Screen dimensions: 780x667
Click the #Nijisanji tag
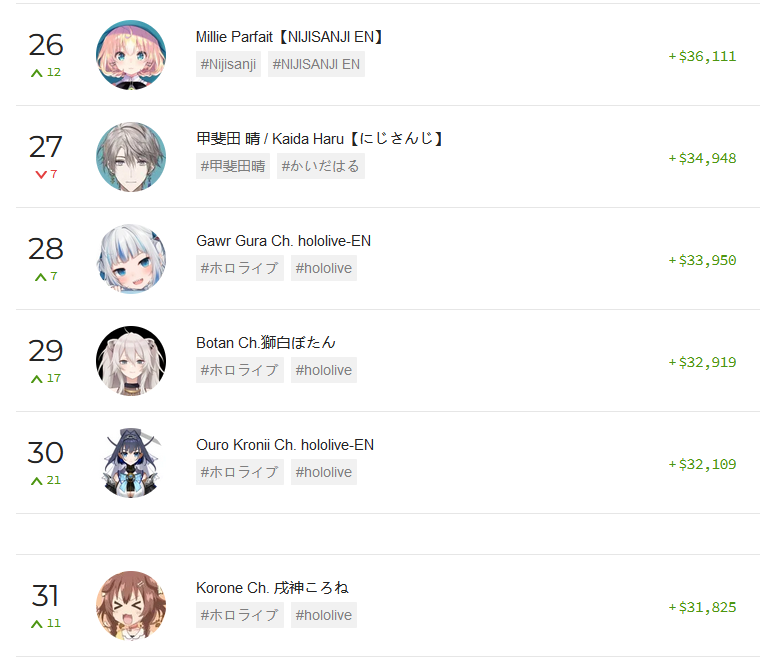[x=228, y=64]
